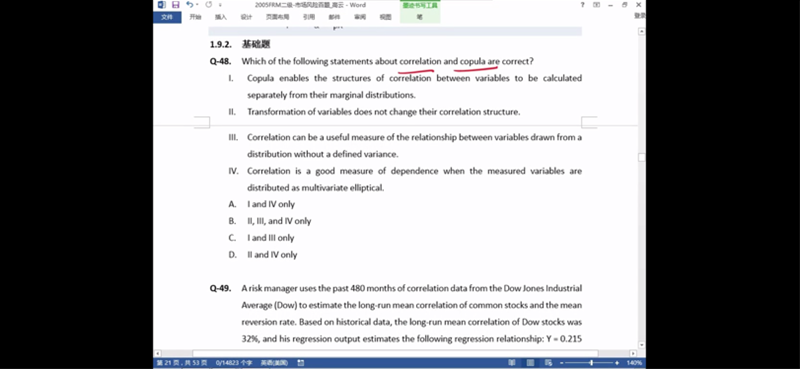The height and width of the screenshot is (369, 800).
Task: Click the Redo icon in title bar
Action: click(208, 5)
